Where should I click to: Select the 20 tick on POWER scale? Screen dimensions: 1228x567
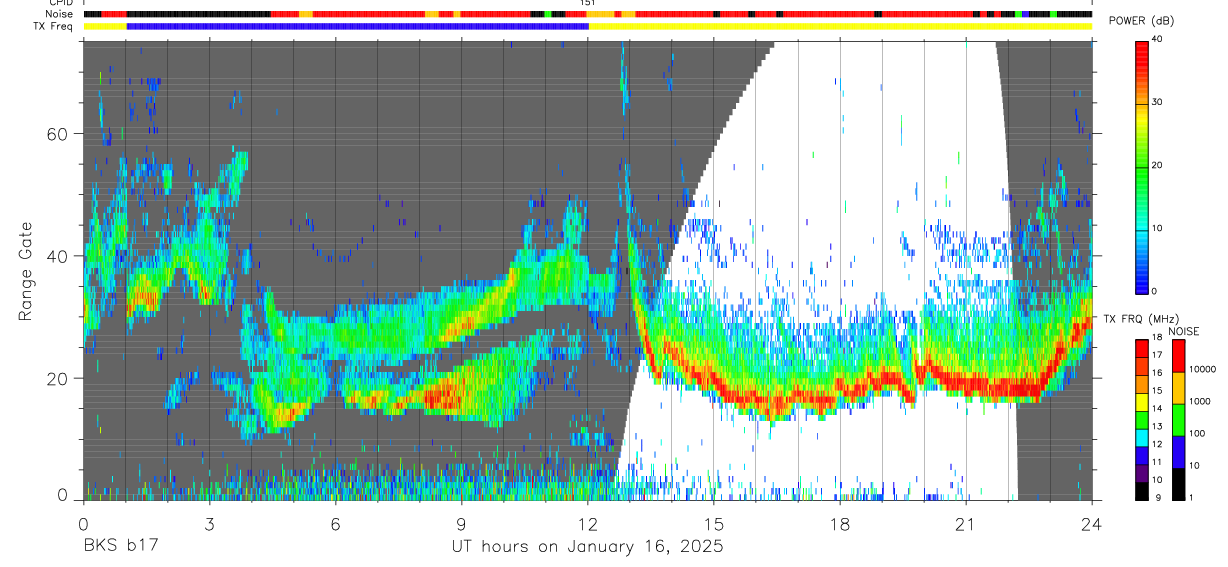1158,165
